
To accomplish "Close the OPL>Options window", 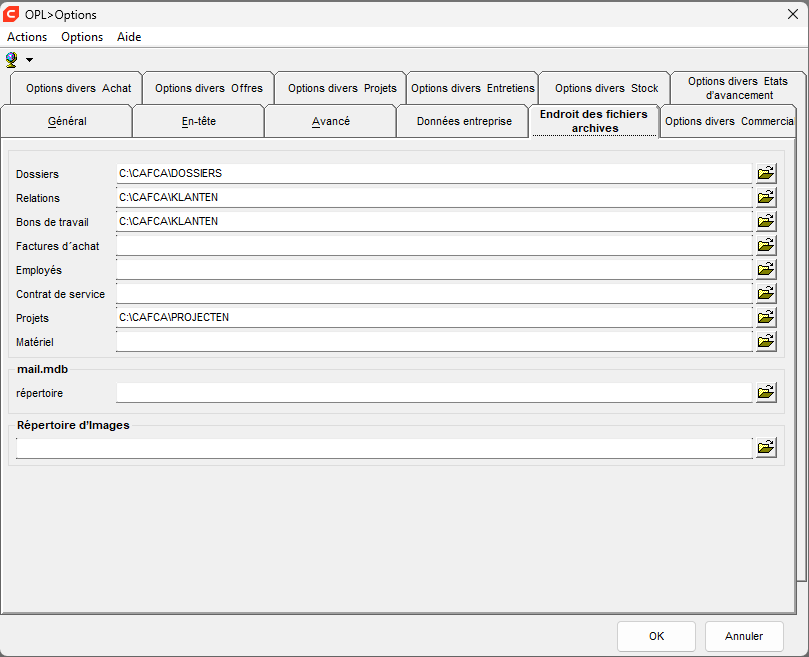I will (x=793, y=14).
